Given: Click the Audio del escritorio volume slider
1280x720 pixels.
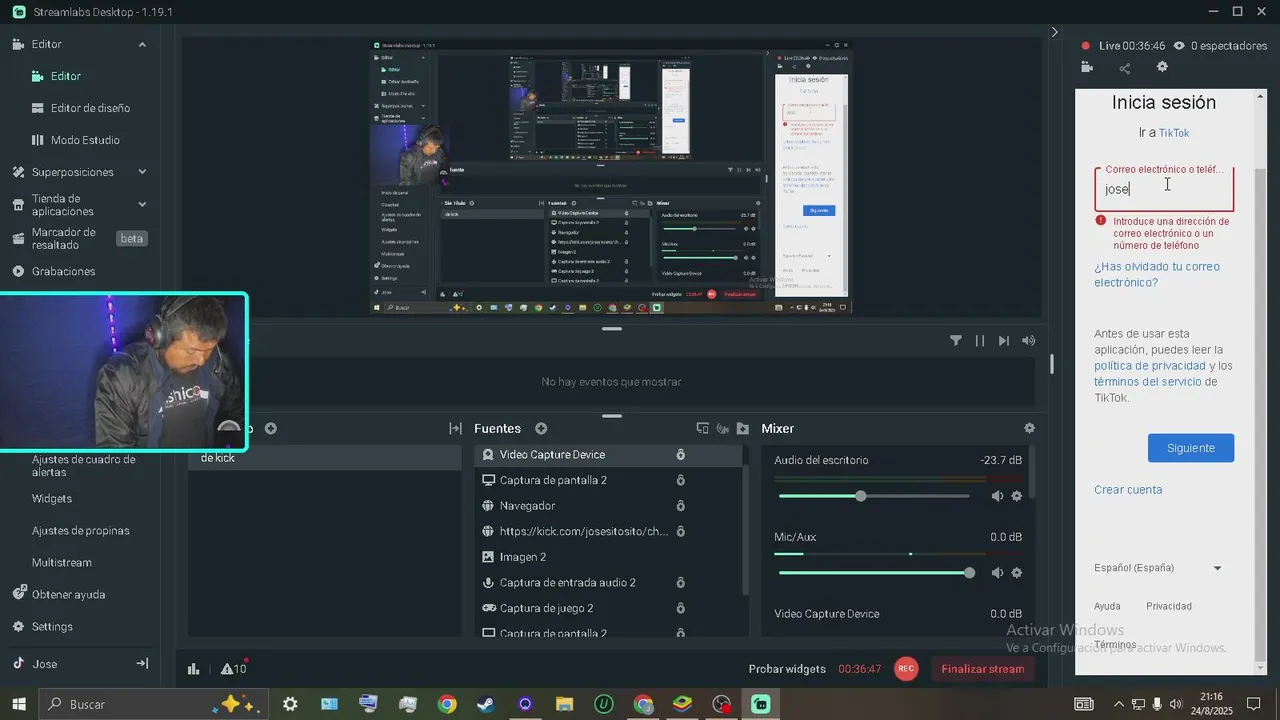Looking at the screenshot, I should (x=874, y=496).
